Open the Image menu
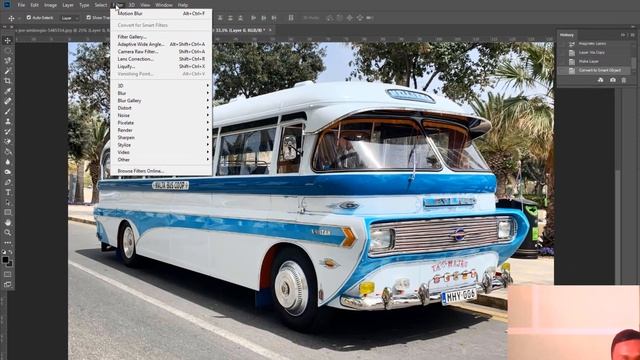This screenshot has width=640, height=360. (50, 5)
